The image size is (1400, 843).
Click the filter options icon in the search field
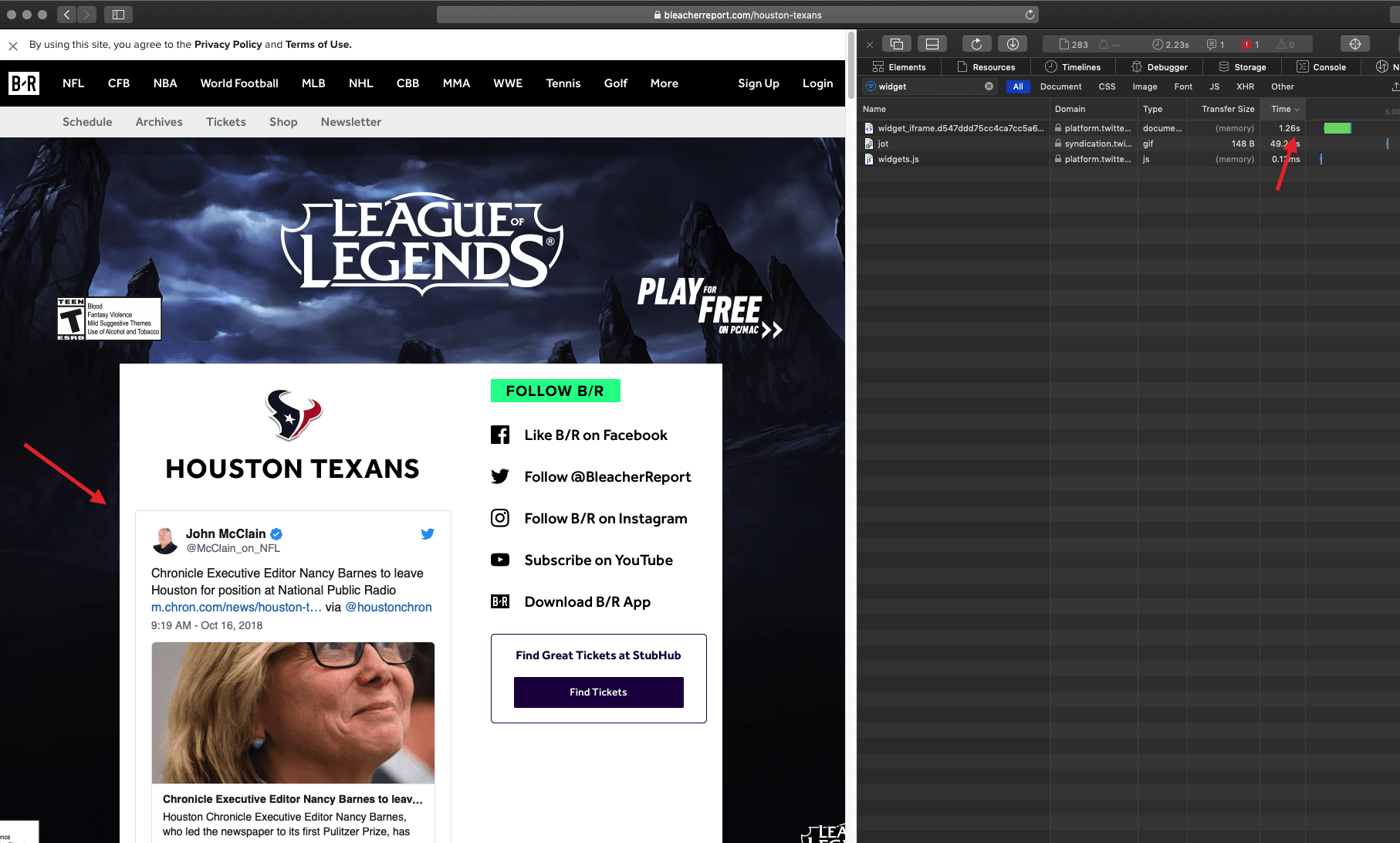pos(871,86)
